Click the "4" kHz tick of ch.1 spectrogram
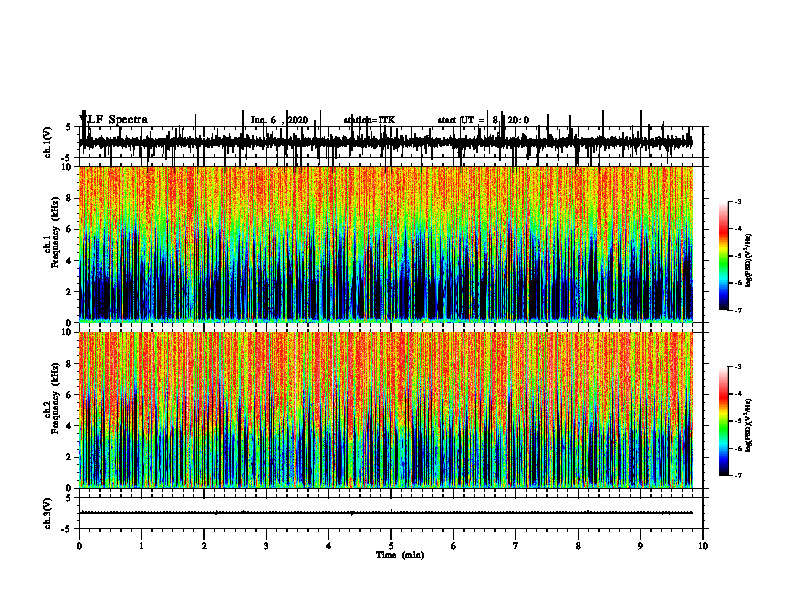792x612 pixels. [x=70, y=261]
